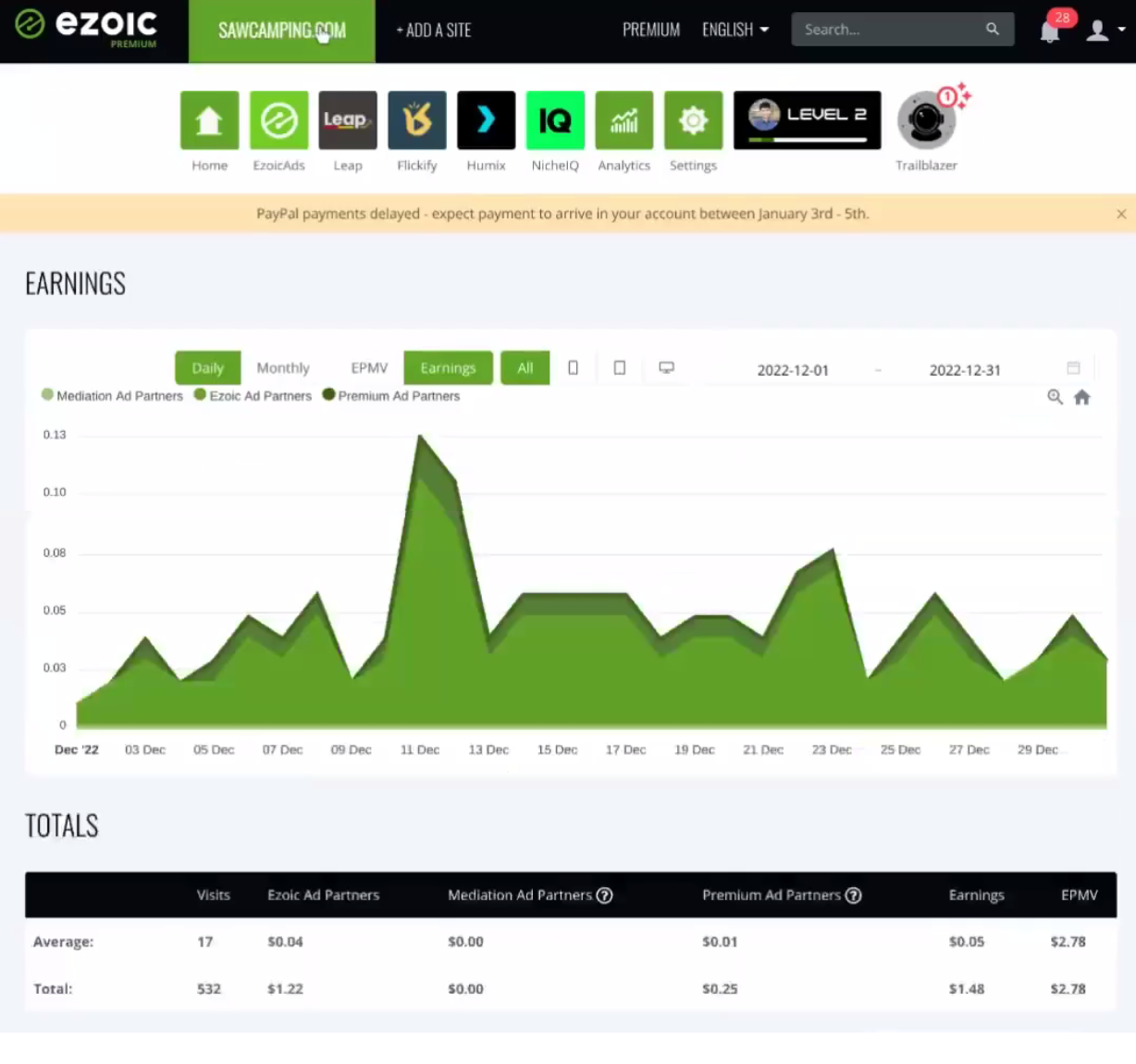
Task: Show Earnings metric on chart
Action: [448, 367]
